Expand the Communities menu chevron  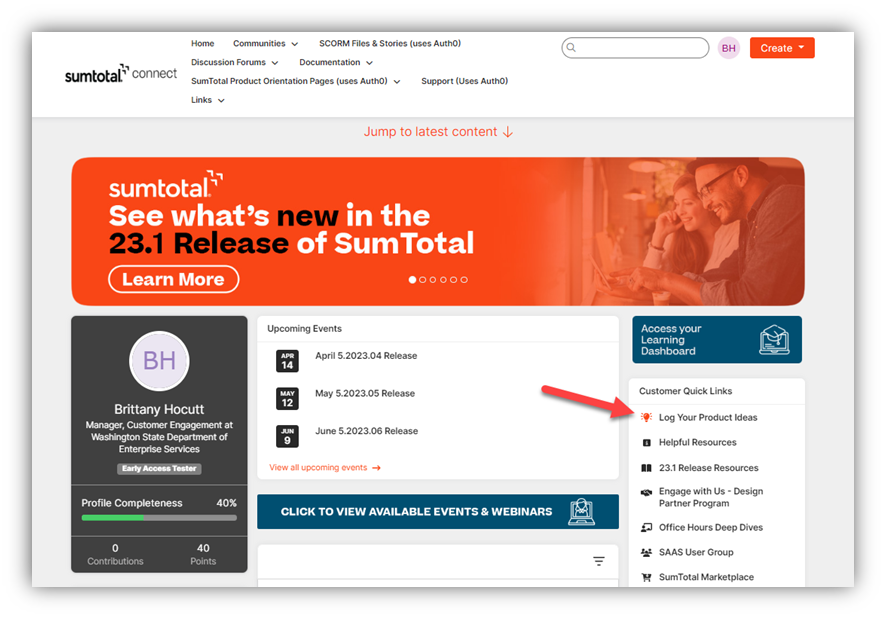click(295, 44)
